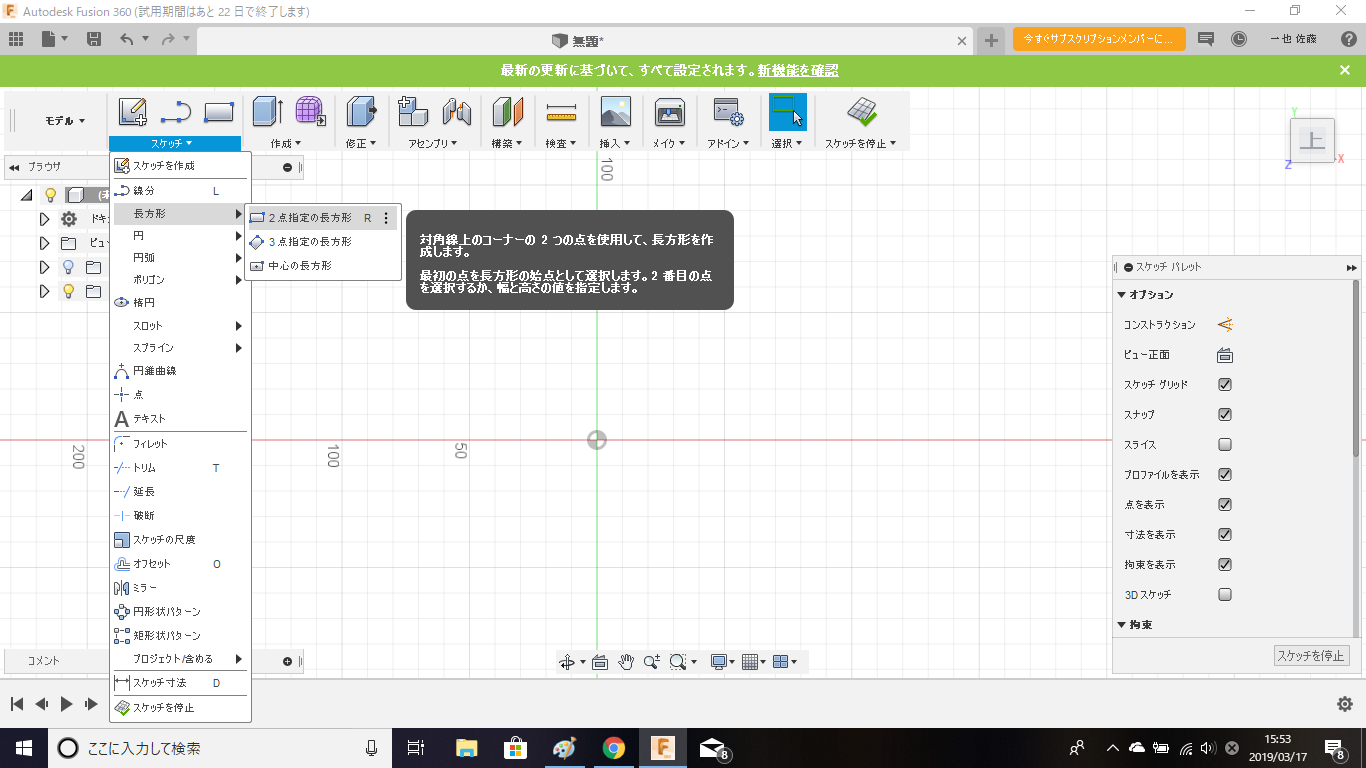Click the view cube top face 上

(1312, 141)
